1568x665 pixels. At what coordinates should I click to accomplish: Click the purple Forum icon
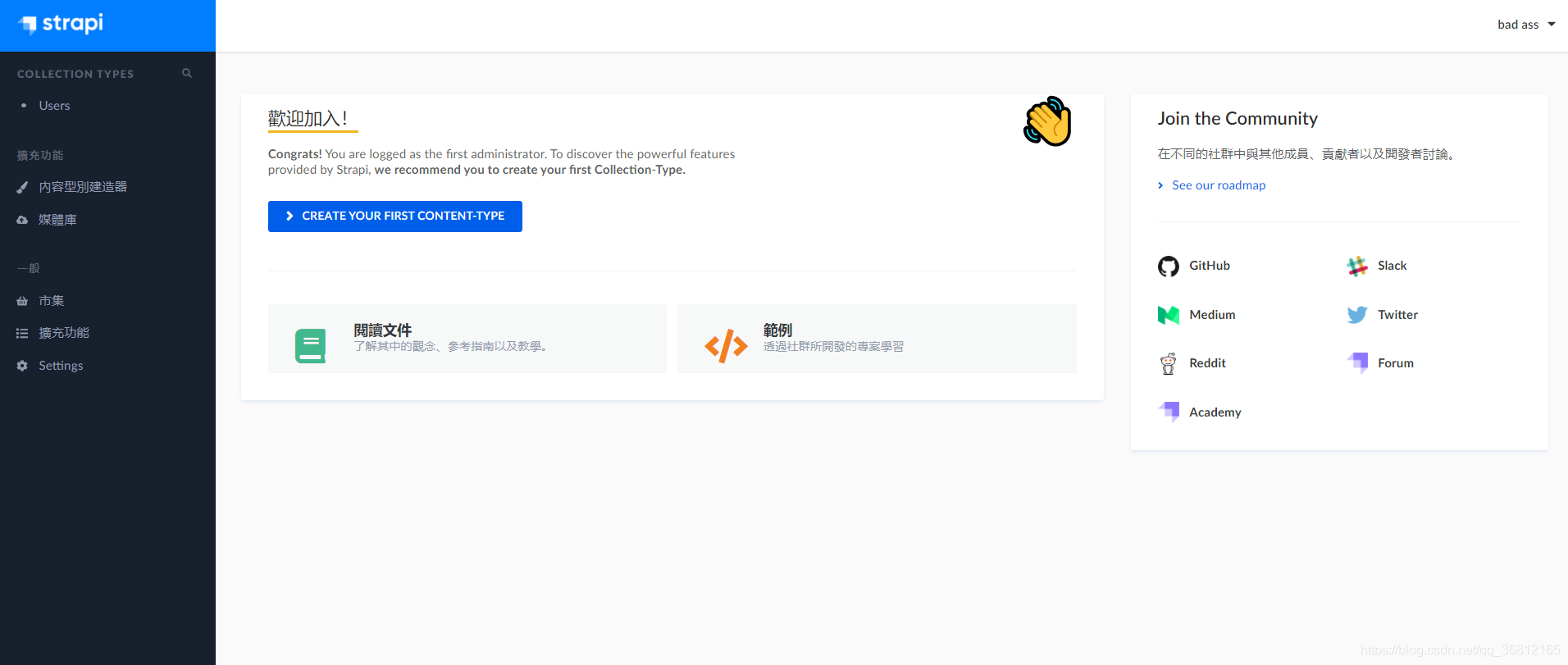(x=1357, y=363)
